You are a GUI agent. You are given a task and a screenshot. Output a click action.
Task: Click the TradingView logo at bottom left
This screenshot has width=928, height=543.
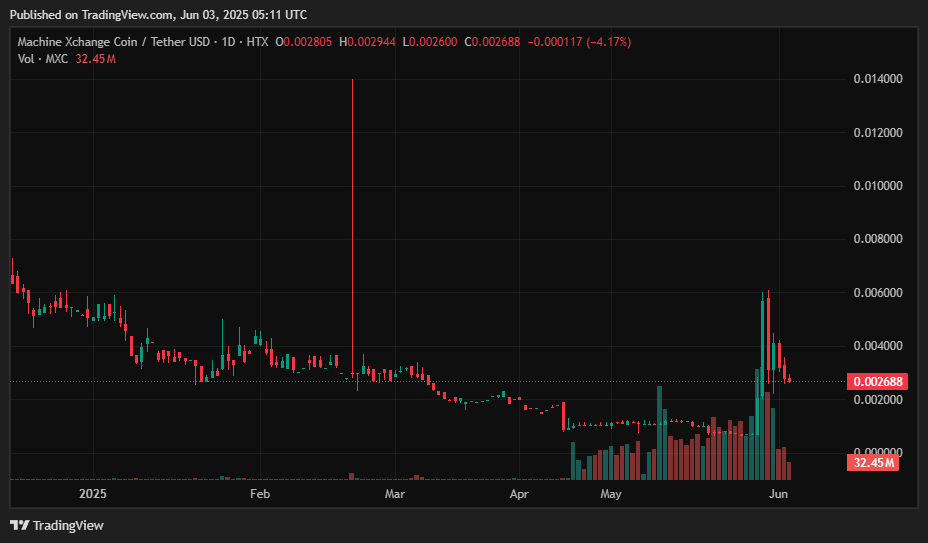(57, 525)
